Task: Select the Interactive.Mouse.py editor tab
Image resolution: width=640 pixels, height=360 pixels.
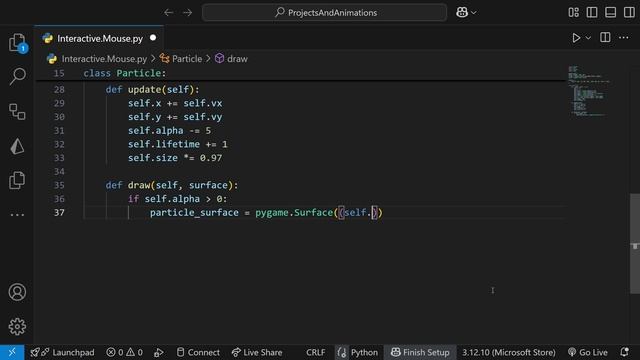Action: pyautogui.click(x=99, y=38)
